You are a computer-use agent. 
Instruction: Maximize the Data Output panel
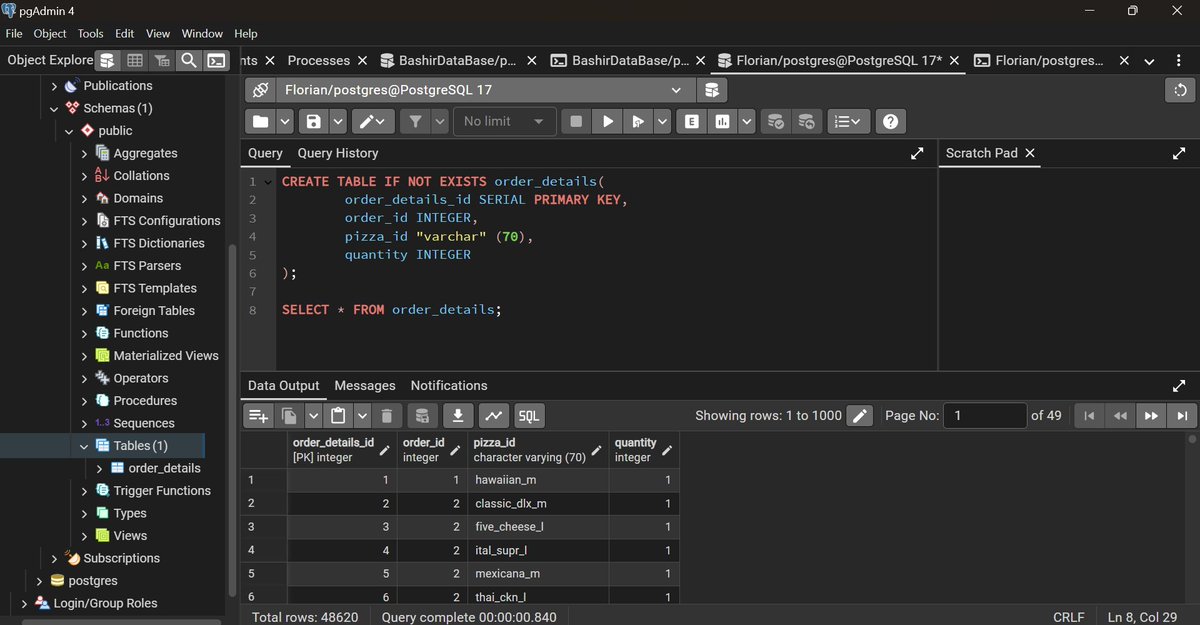[1178, 385]
